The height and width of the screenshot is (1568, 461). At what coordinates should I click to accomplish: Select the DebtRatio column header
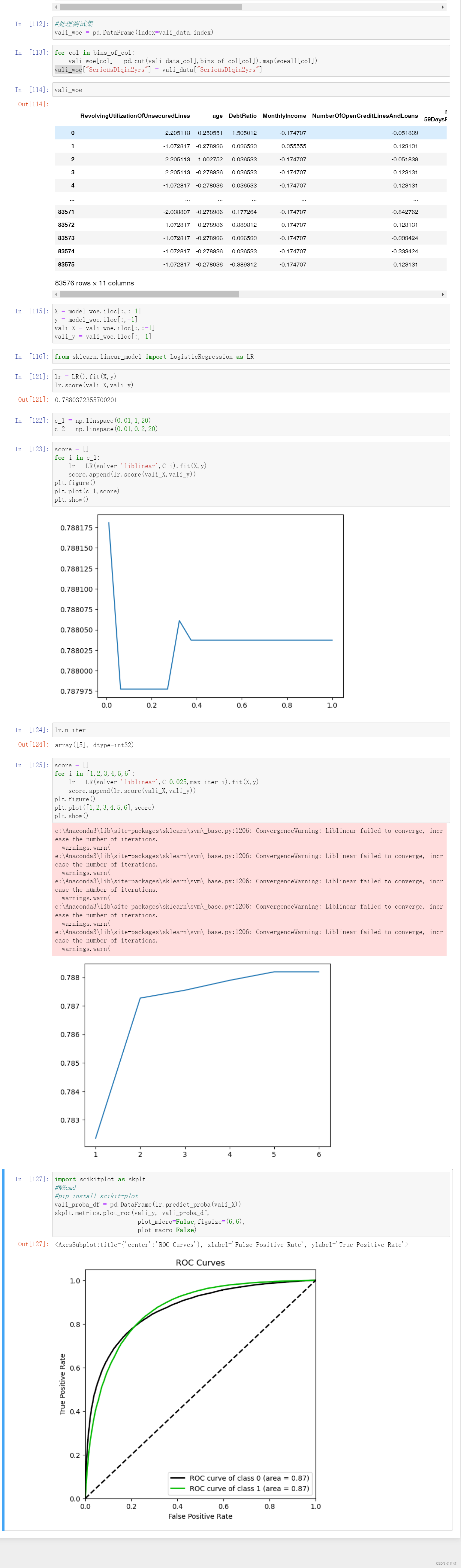click(x=243, y=116)
